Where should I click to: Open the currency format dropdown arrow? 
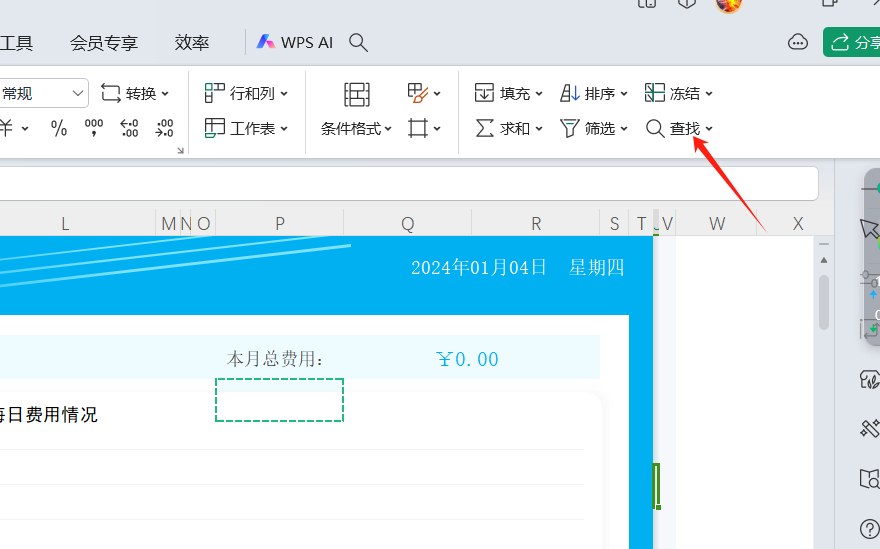pyautogui.click(x=25, y=129)
